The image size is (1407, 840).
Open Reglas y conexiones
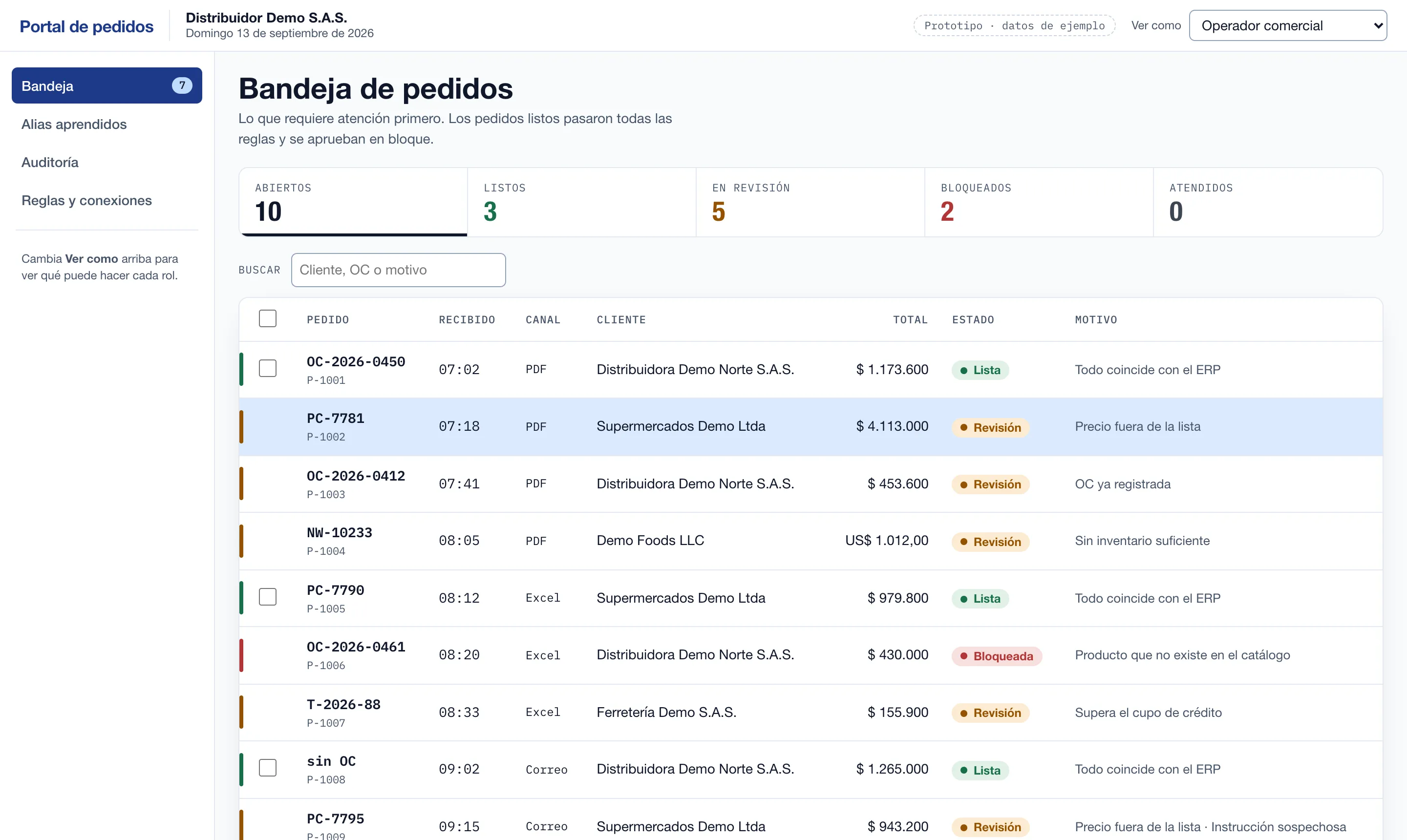[86, 200]
